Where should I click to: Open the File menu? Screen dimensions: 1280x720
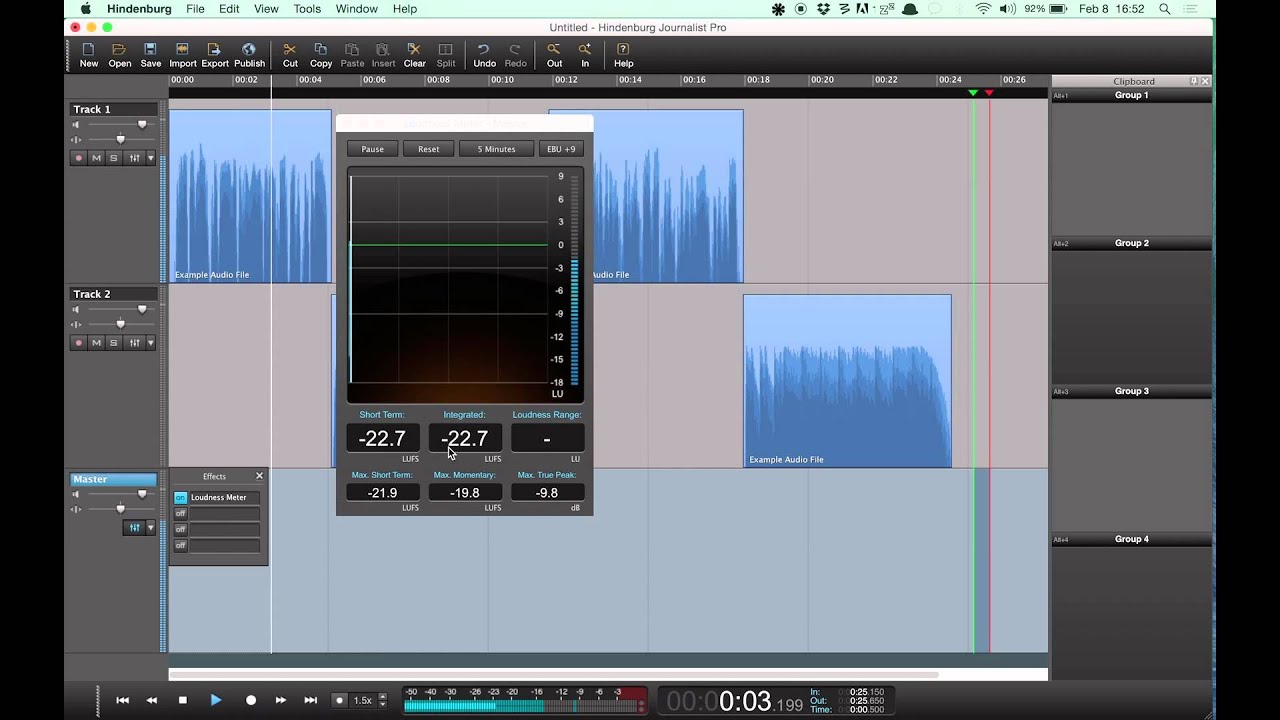(195, 9)
